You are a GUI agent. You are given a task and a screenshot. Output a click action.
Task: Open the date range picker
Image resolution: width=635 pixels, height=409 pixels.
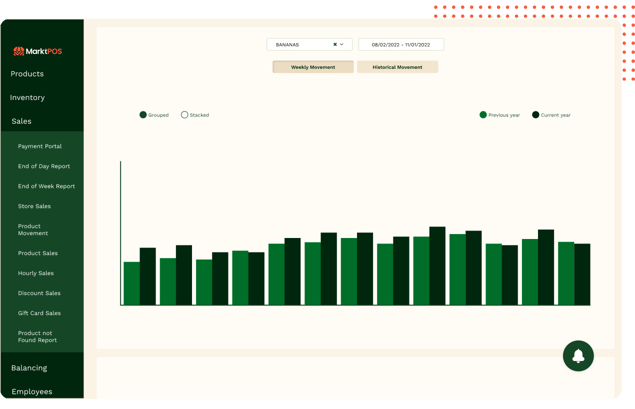400,45
